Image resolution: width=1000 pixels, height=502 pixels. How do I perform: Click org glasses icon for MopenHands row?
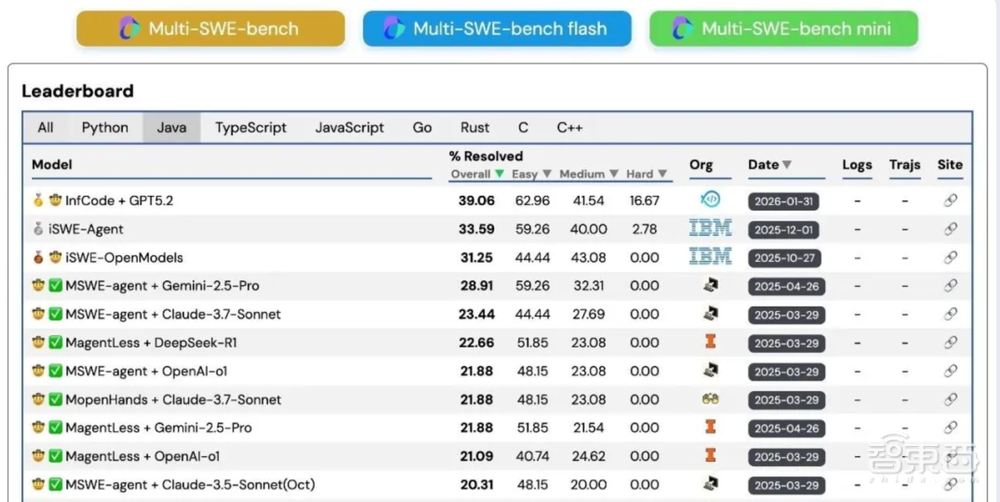point(710,399)
